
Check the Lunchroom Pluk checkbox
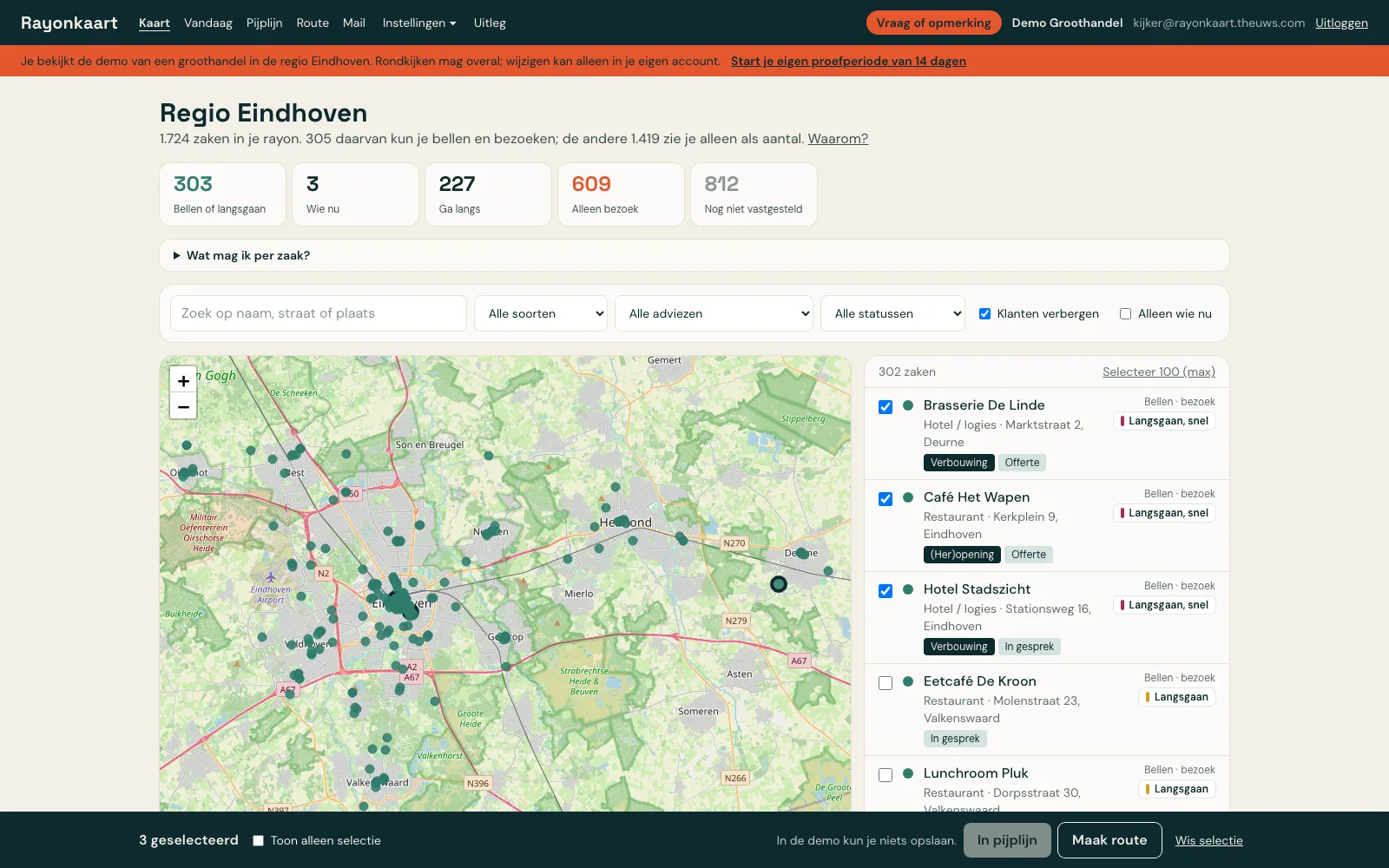tap(885, 775)
